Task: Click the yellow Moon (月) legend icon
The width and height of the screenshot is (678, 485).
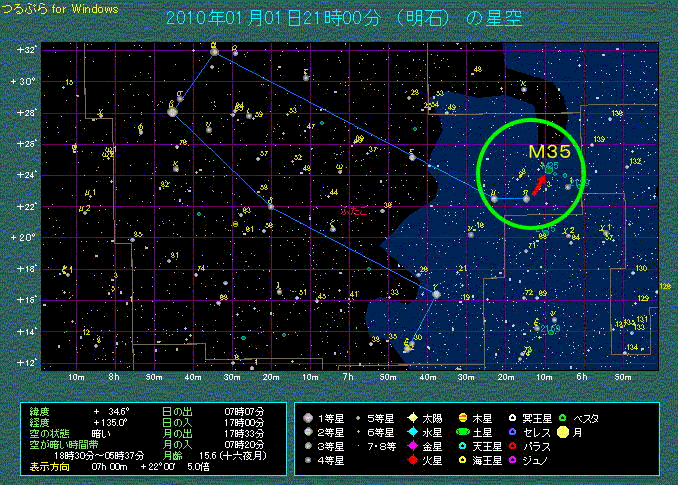Action: coord(562,432)
